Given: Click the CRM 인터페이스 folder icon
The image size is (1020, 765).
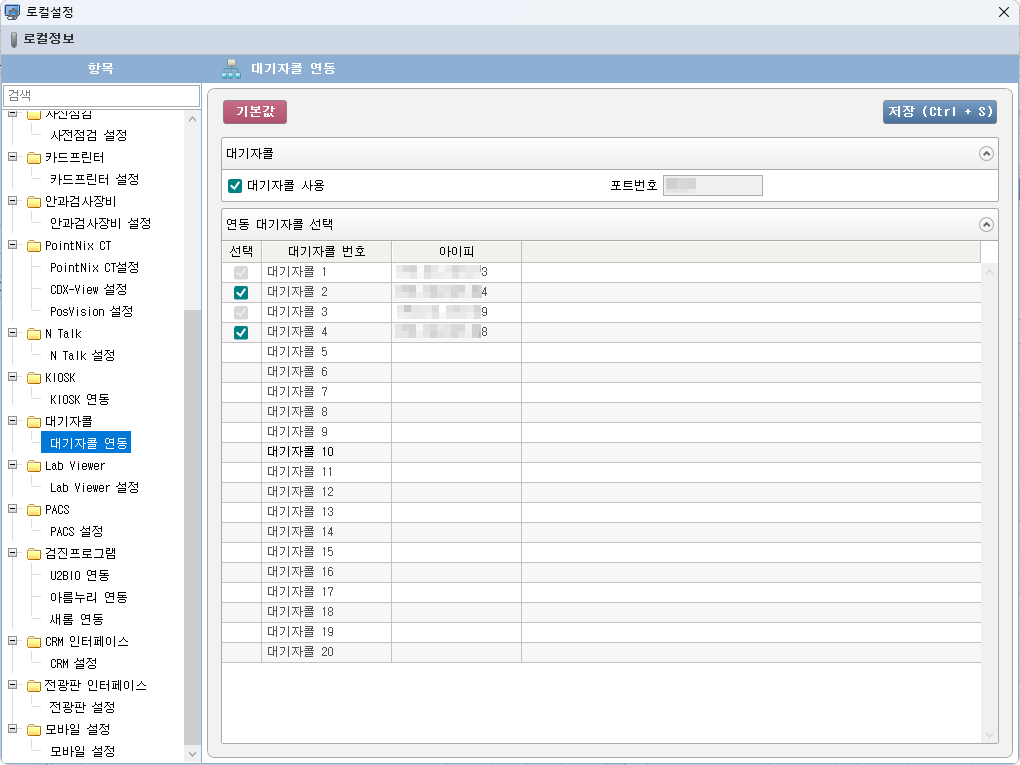Looking at the screenshot, I should (x=34, y=642).
